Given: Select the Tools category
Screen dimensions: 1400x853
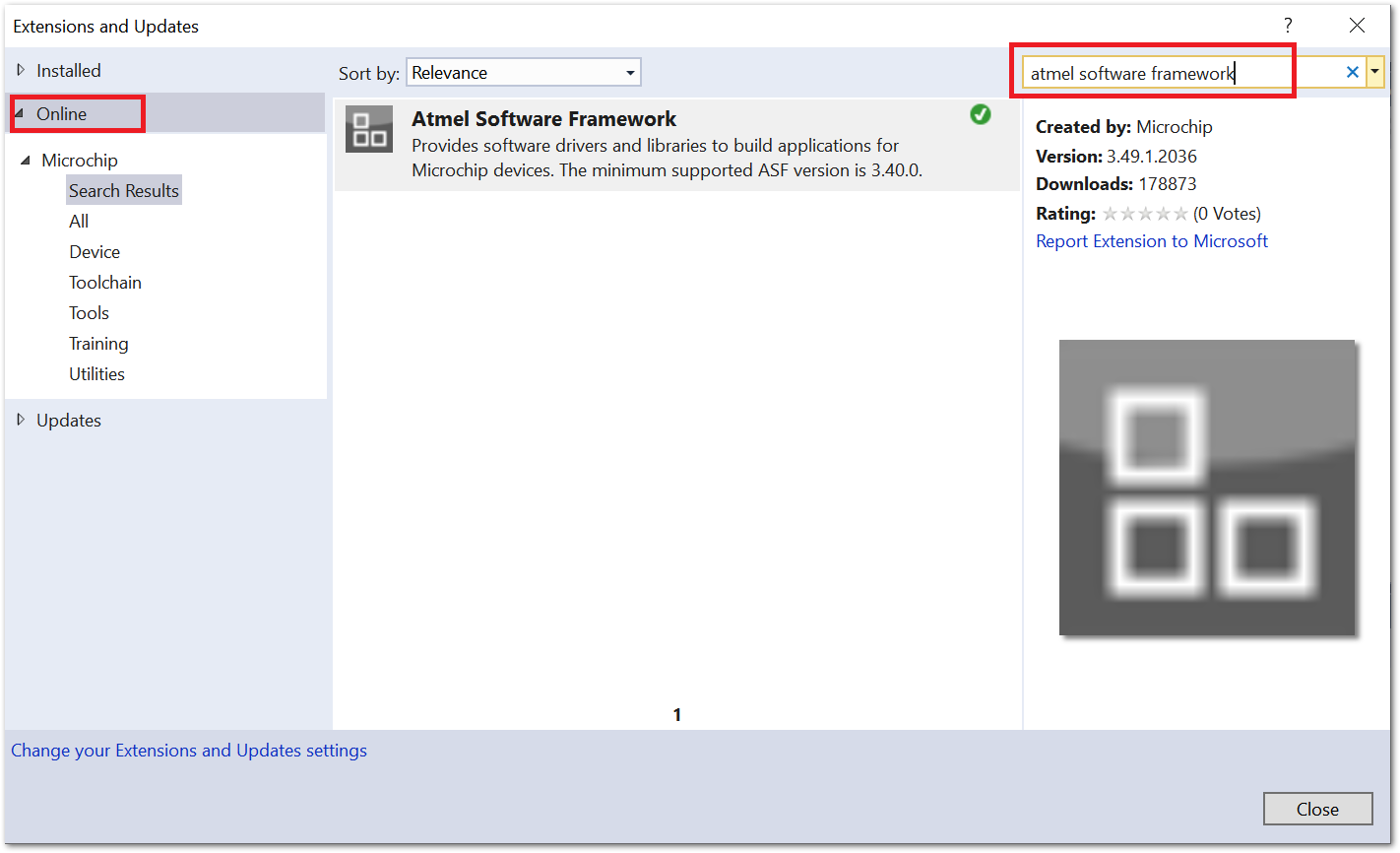Looking at the screenshot, I should coord(89,313).
